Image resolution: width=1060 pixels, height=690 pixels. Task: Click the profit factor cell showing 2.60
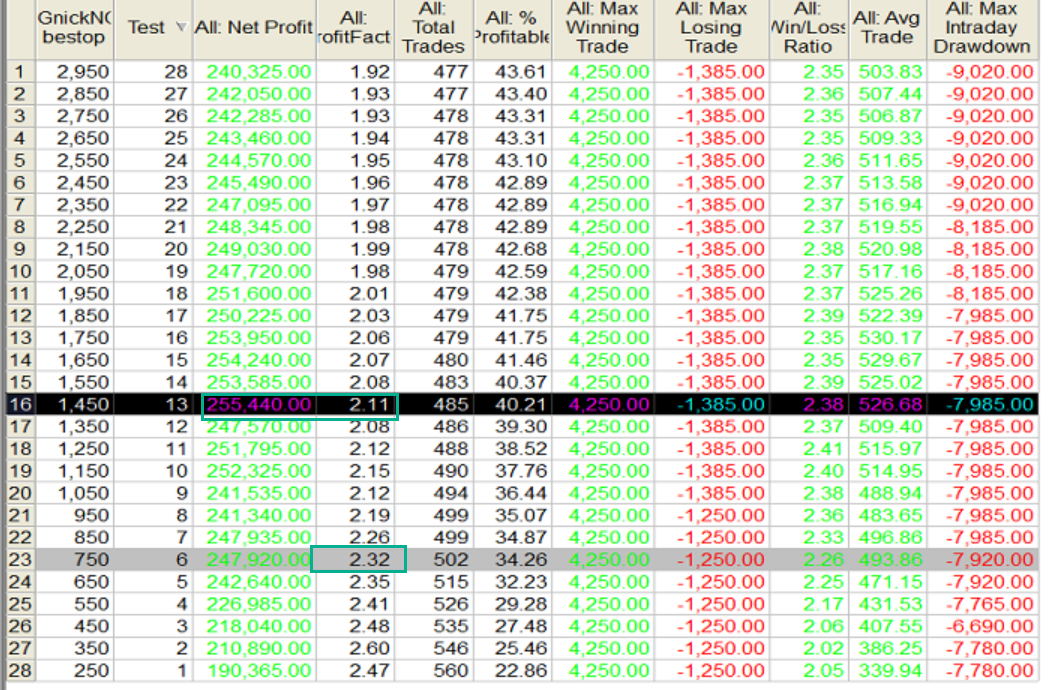[358, 647]
